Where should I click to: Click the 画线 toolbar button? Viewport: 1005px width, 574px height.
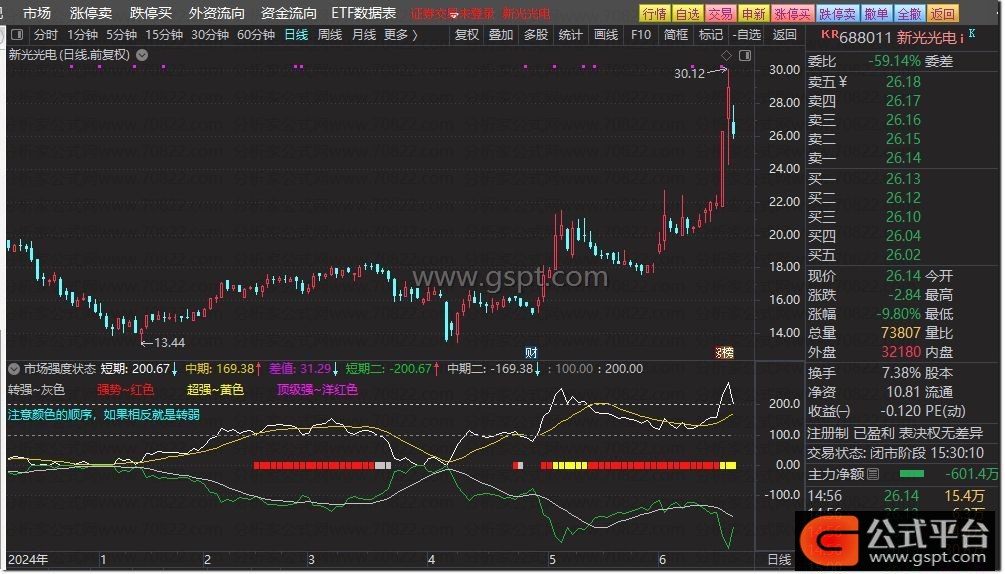(x=606, y=35)
